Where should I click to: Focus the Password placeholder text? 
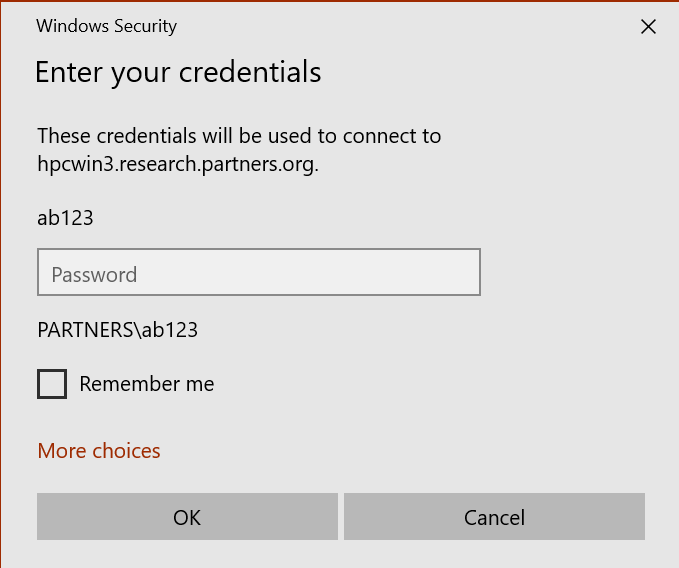tap(94, 275)
